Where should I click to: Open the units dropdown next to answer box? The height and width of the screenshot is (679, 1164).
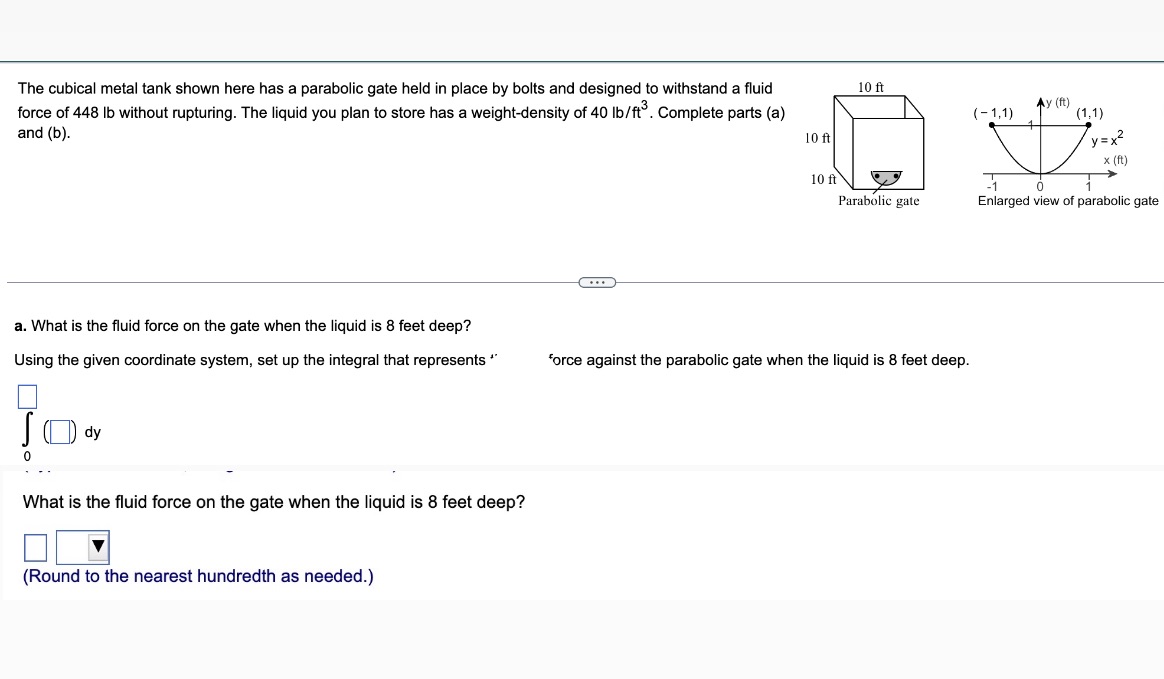click(x=83, y=546)
